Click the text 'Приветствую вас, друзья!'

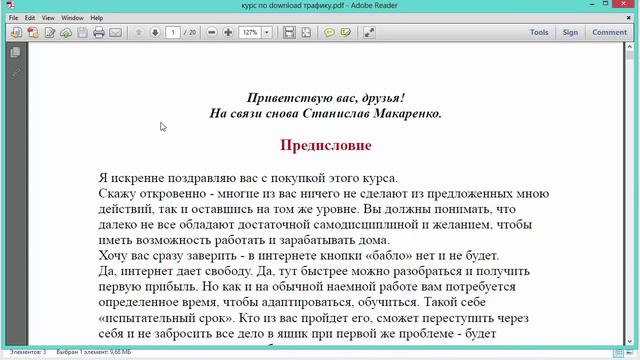click(326, 98)
